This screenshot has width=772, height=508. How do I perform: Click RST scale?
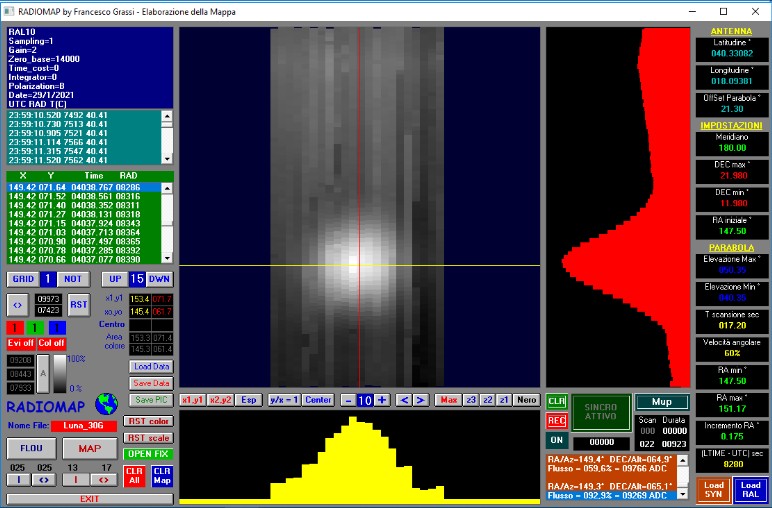pyautogui.click(x=149, y=438)
